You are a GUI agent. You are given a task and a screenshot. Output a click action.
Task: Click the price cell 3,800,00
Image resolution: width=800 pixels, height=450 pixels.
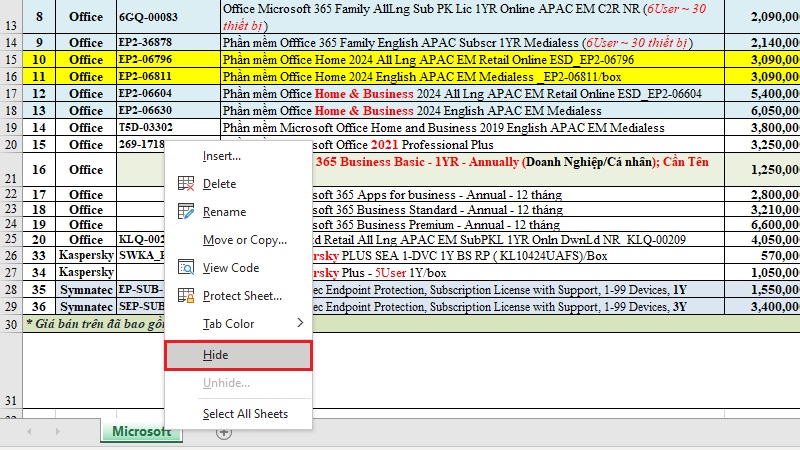762,128
